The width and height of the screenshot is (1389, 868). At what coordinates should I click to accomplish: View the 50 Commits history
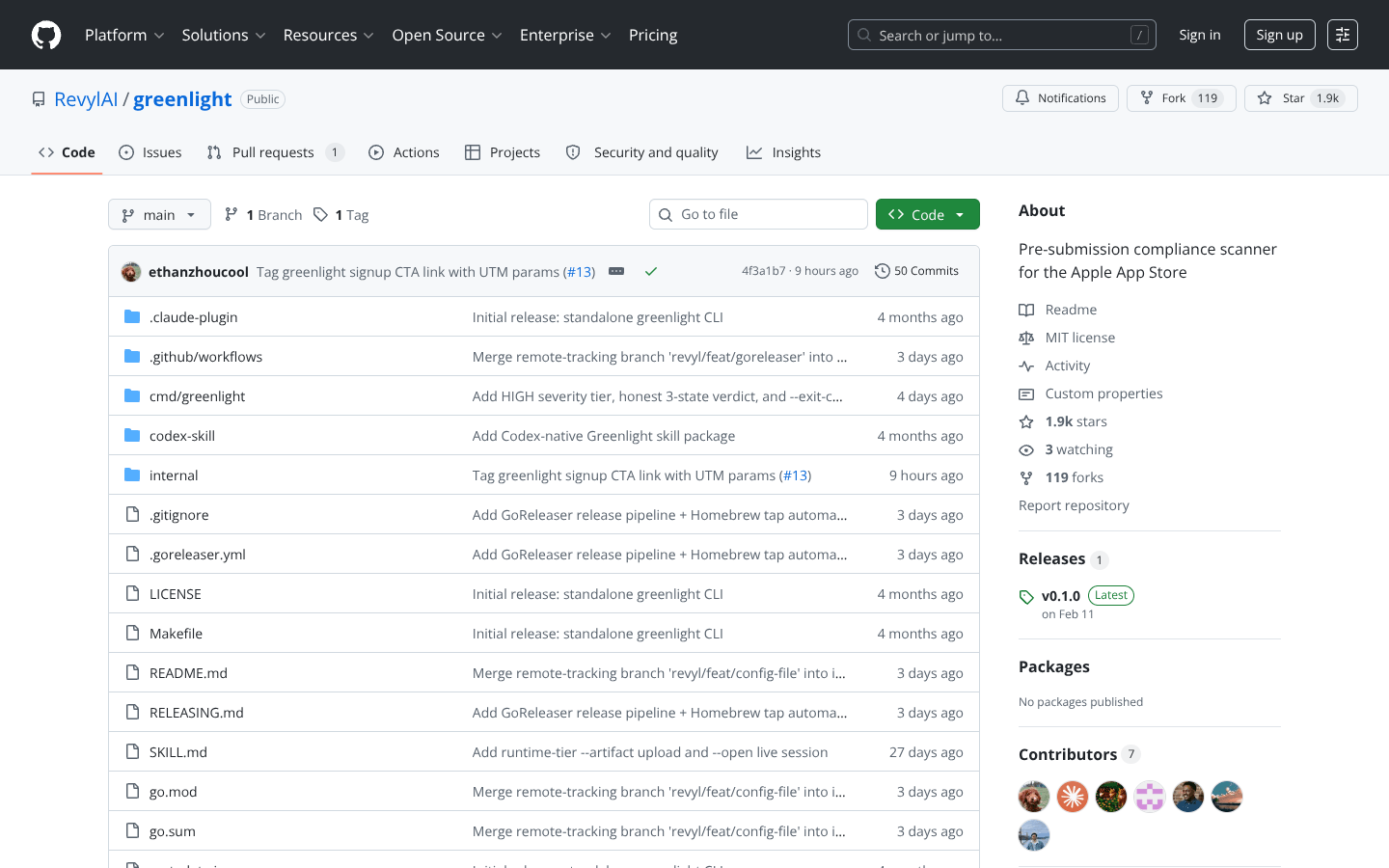tap(916, 271)
